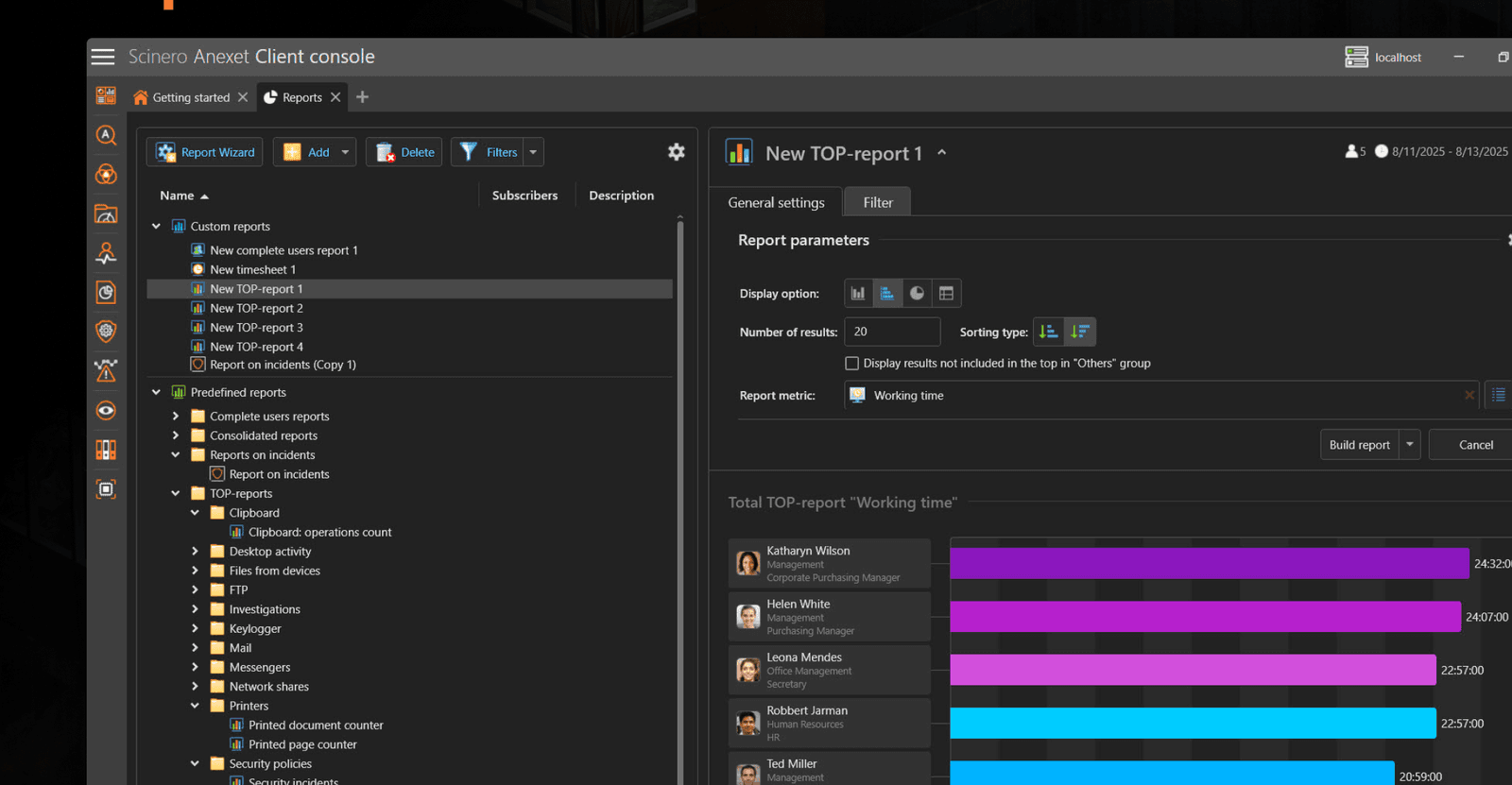1512x785 pixels.
Task: Set descending sorting type
Action: click(1080, 332)
